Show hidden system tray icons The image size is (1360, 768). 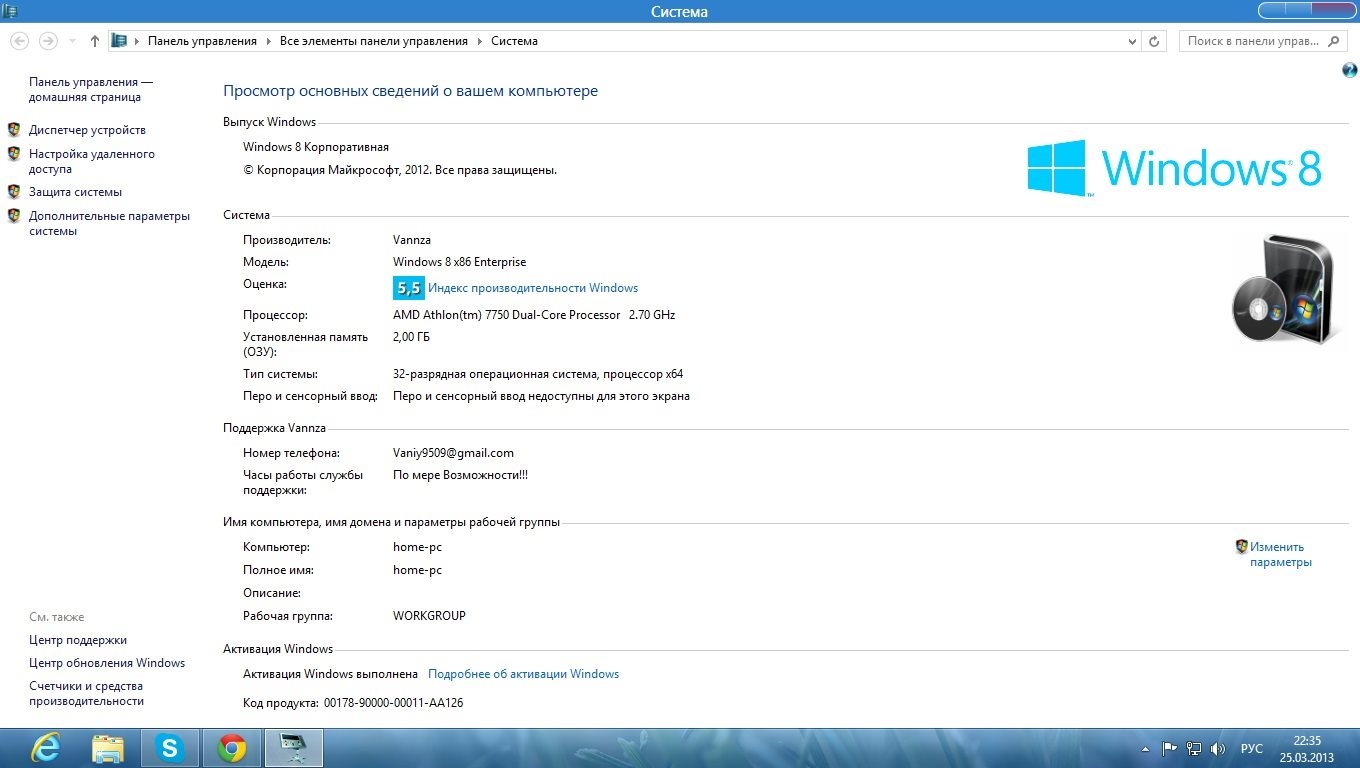(1145, 749)
